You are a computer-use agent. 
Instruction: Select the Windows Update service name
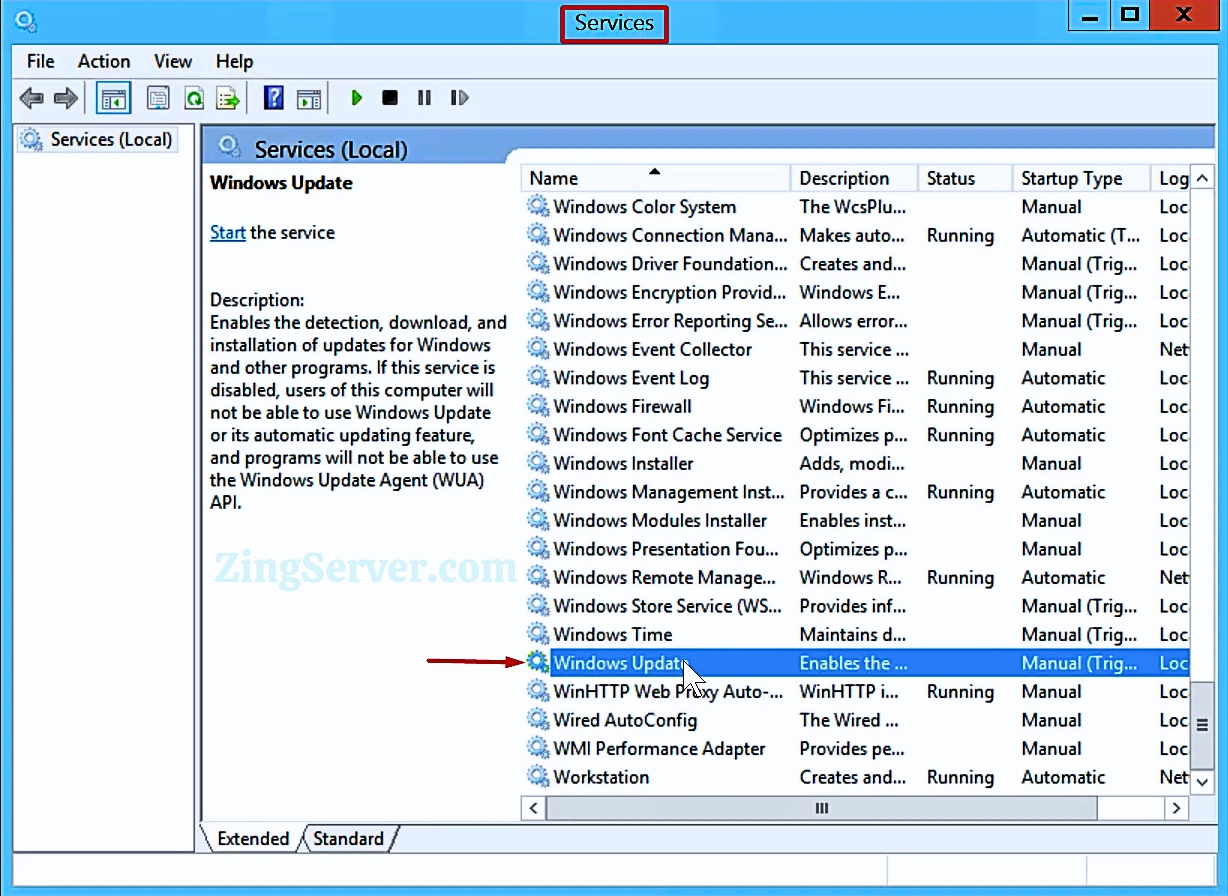point(620,663)
